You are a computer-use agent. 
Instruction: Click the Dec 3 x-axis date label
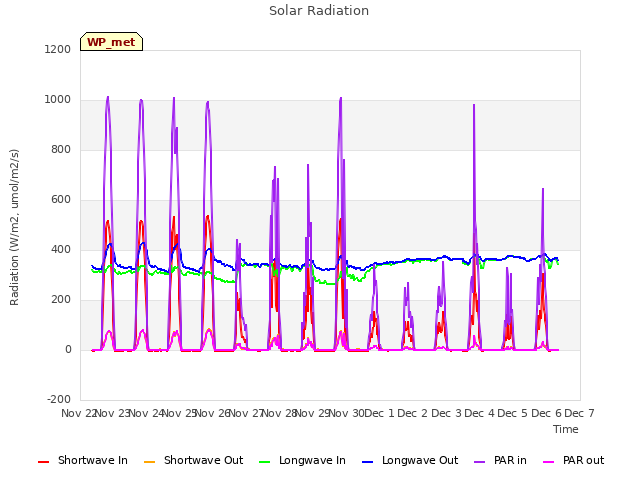(x=447, y=413)
